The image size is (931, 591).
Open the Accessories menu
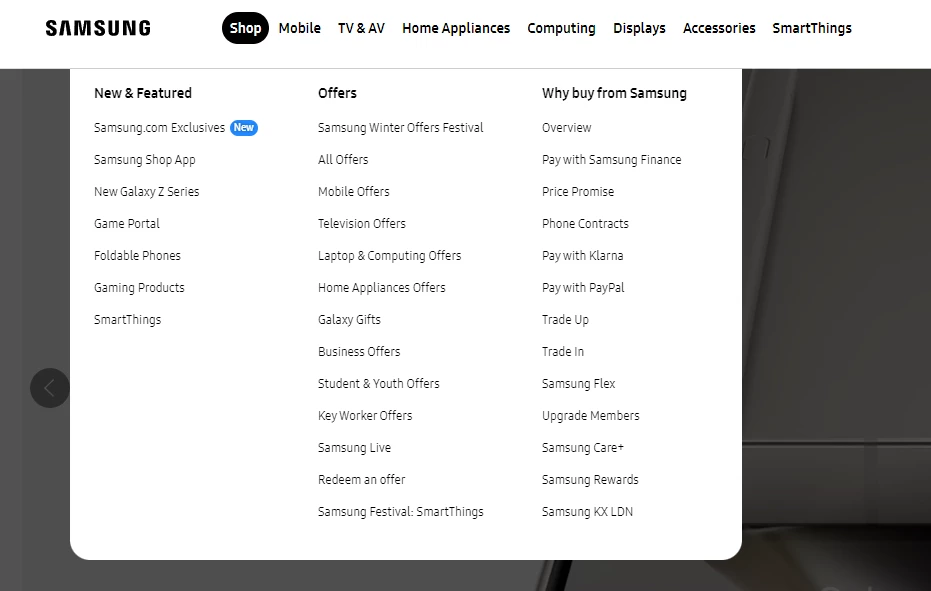pyautogui.click(x=719, y=28)
